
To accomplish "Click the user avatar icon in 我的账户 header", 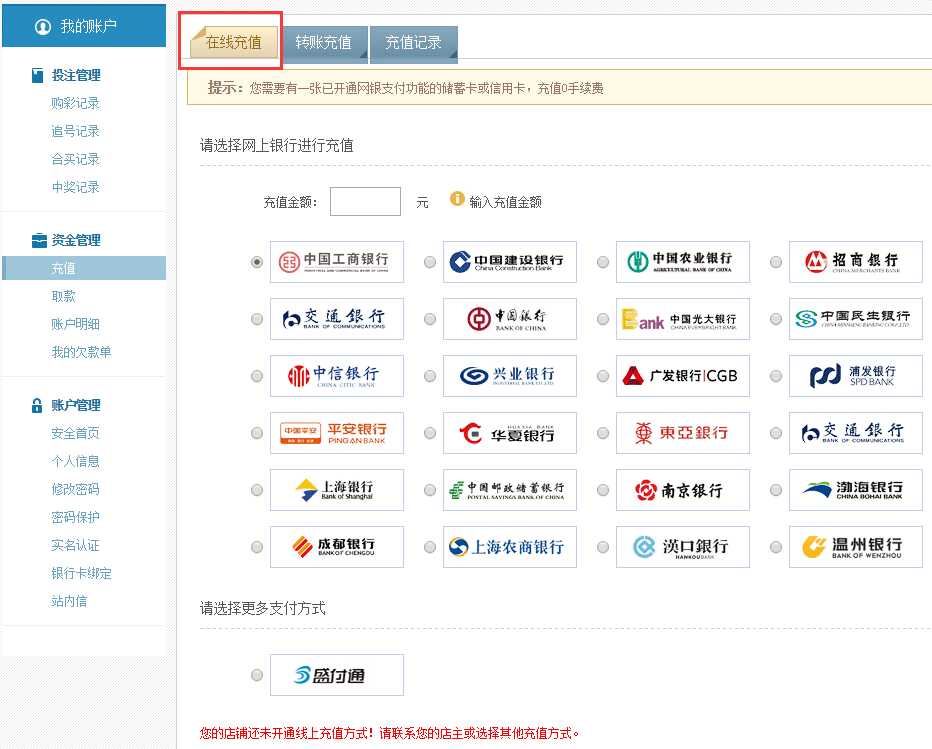I will [x=43, y=27].
